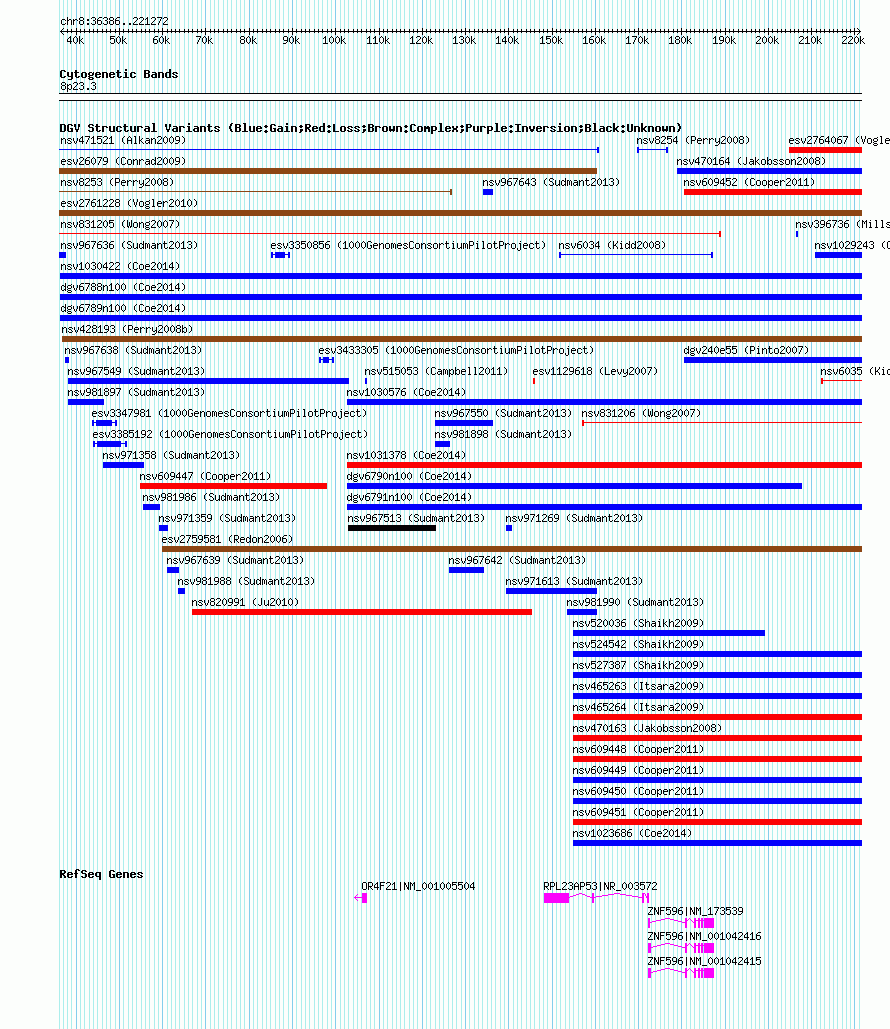Open the RPL23AP53|NR_003572 gene label
This screenshot has width=890, height=1029.
pyautogui.click(x=600, y=887)
